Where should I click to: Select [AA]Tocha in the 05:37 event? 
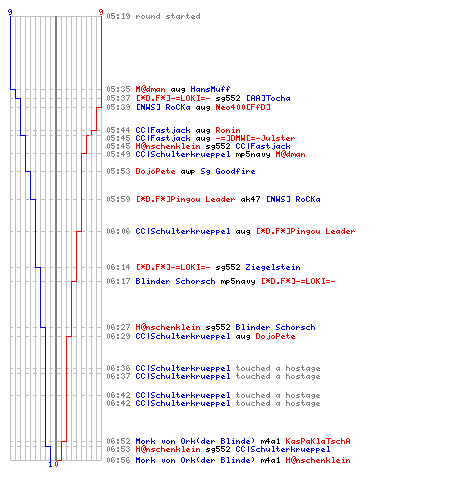tap(268, 98)
